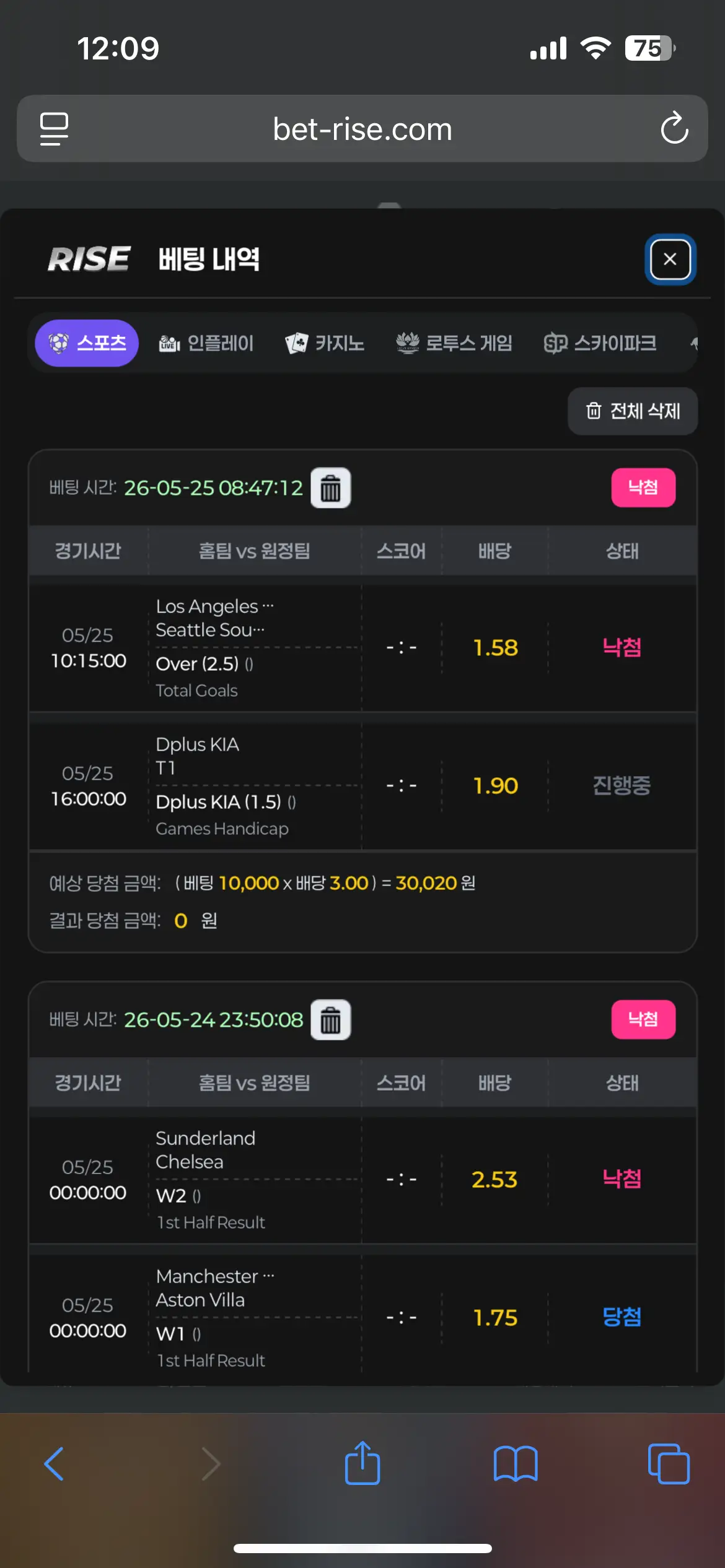This screenshot has height=1568, width=725.
Task: Delete the 08:47:12 bet slip via trash icon
Action: point(330,488)
